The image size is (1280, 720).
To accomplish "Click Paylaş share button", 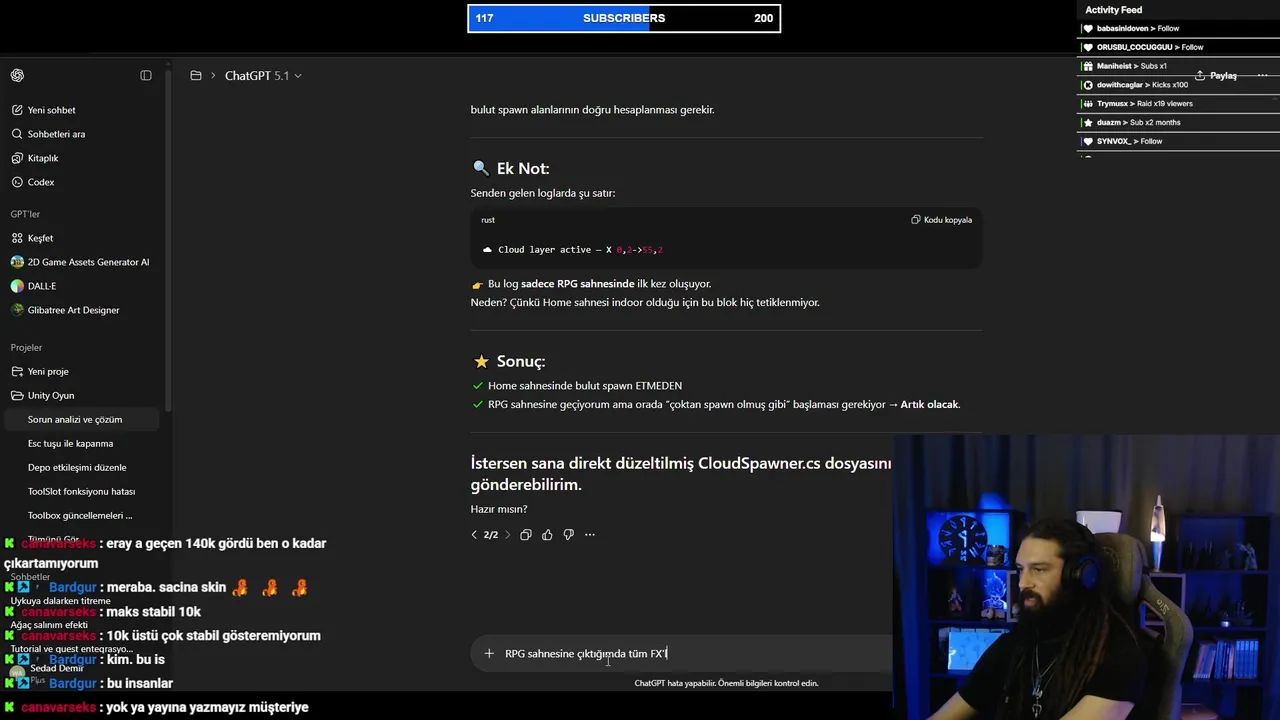I will (1216, 76).
